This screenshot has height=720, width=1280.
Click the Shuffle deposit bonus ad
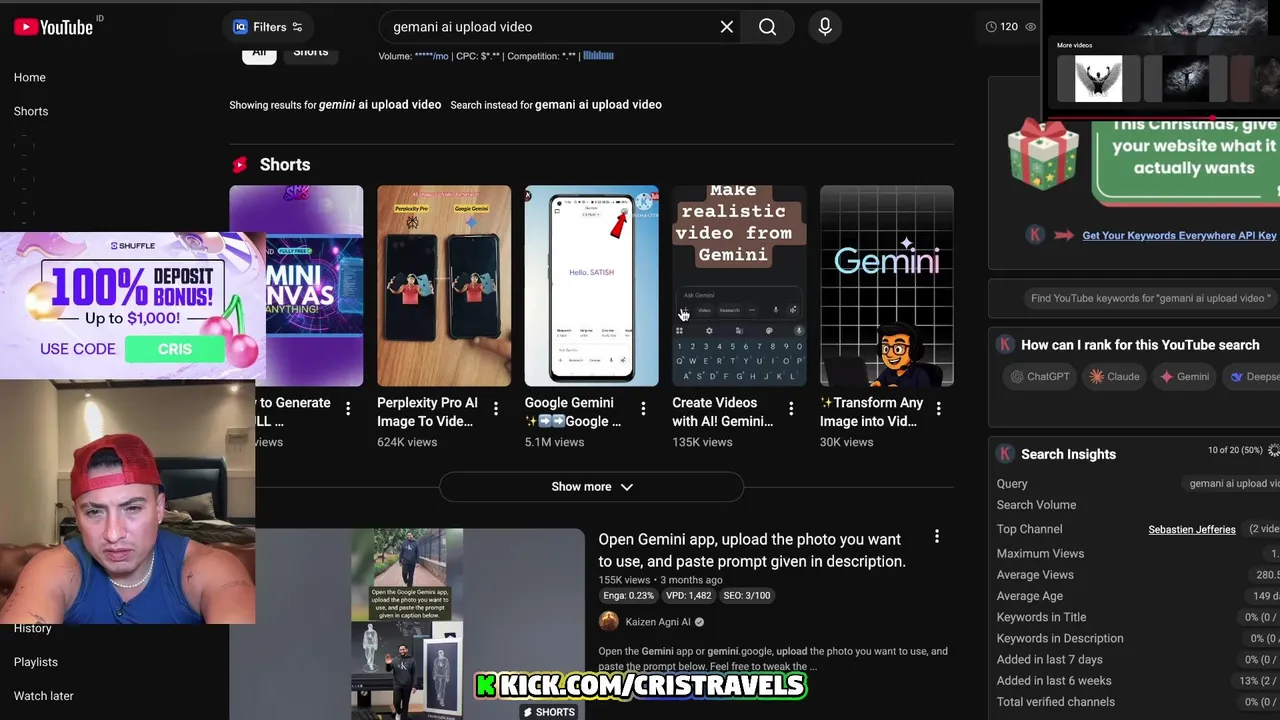point(134,306)
